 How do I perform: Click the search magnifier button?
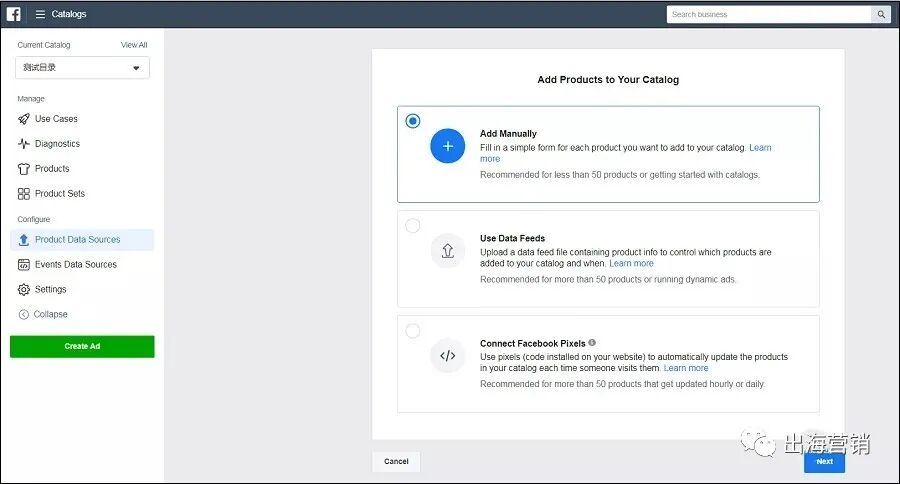[880, 14]
